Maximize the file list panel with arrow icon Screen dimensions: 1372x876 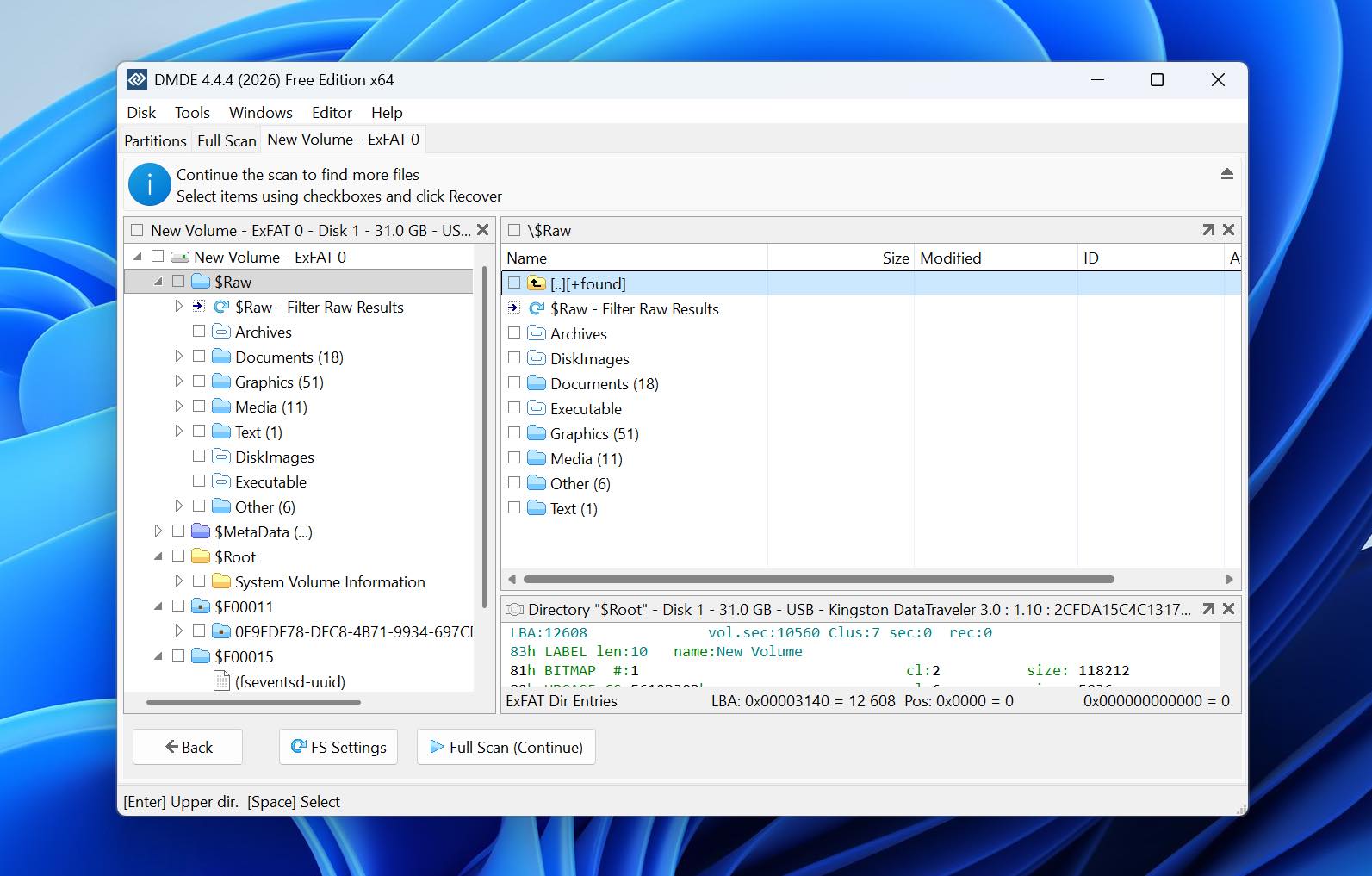(x=1208, y=230)
